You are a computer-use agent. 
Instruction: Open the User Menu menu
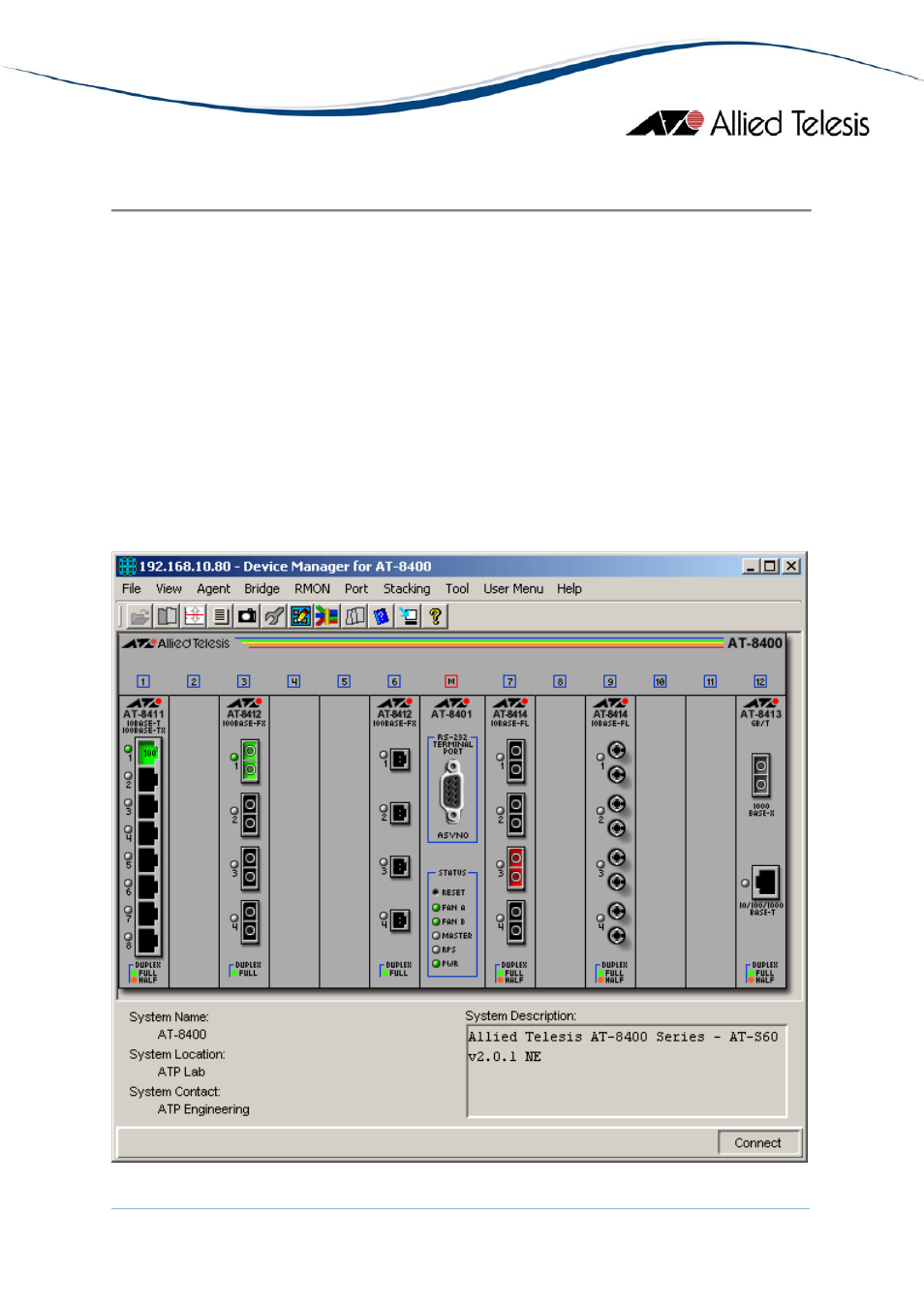[513, 588]
